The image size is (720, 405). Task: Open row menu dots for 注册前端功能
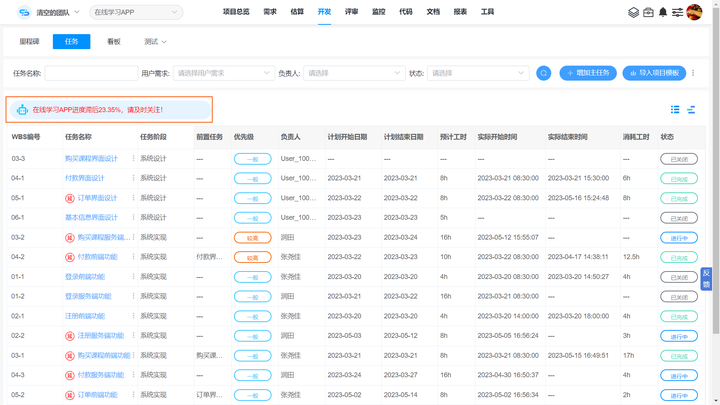click(x=133, y=316)
